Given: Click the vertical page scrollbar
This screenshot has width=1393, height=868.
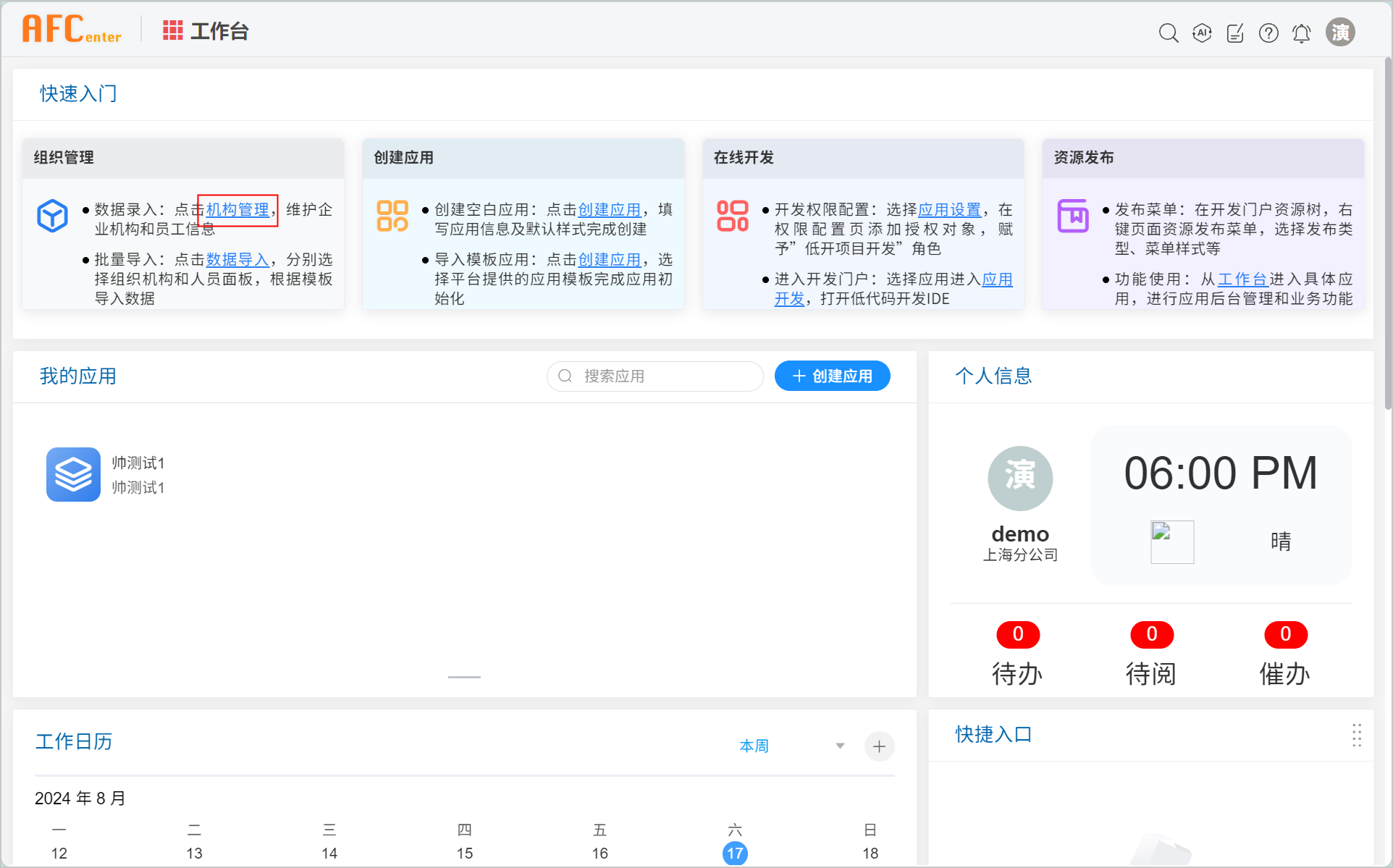Looking at the screenshot, I should [1387, 232].
